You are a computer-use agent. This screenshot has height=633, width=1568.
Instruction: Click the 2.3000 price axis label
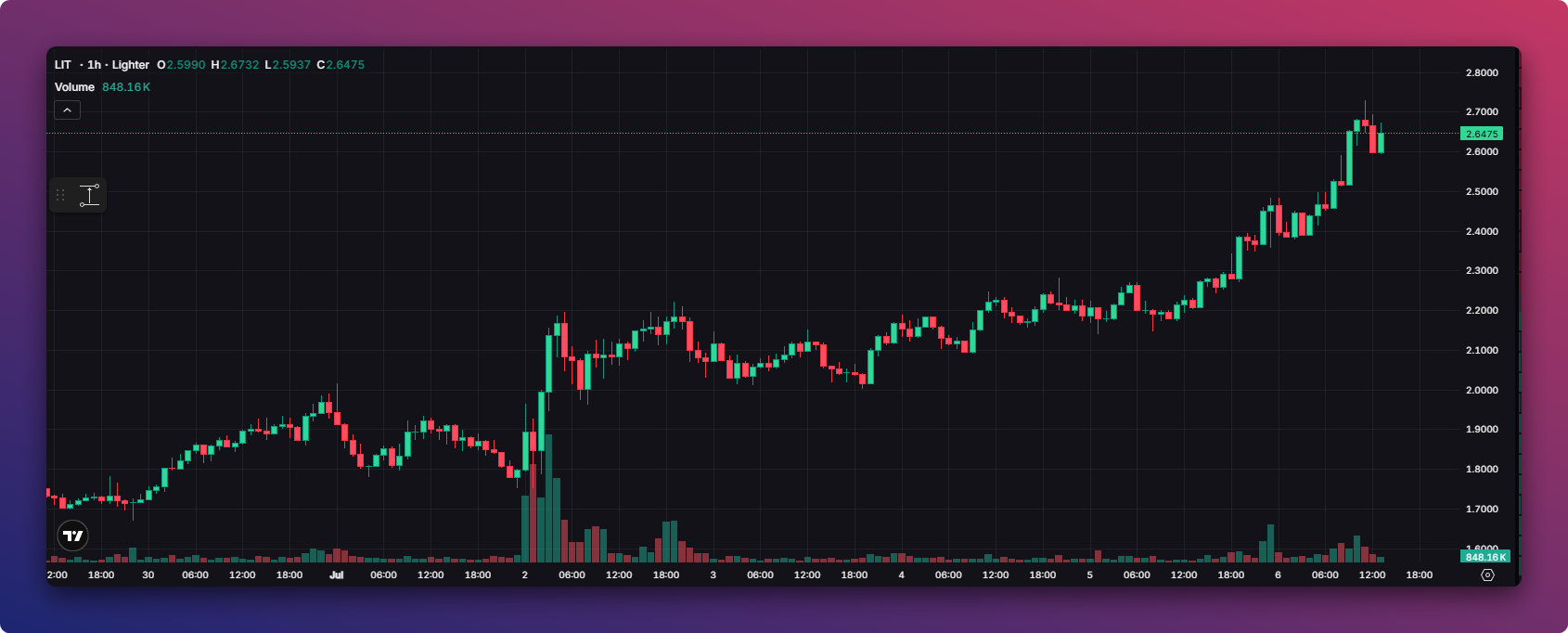[x=1482, y=271]
